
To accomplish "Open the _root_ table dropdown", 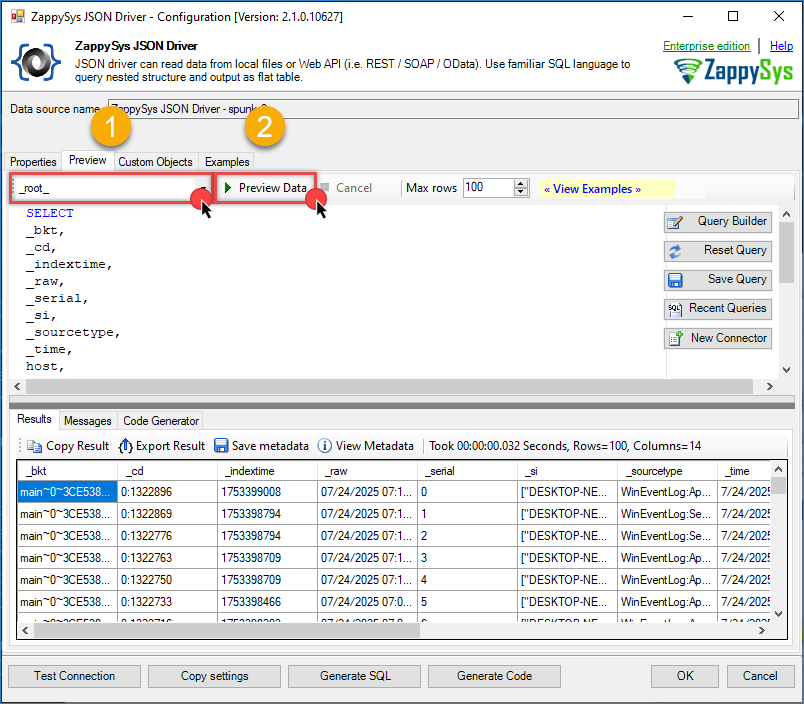I will click(x=203, y=189).
